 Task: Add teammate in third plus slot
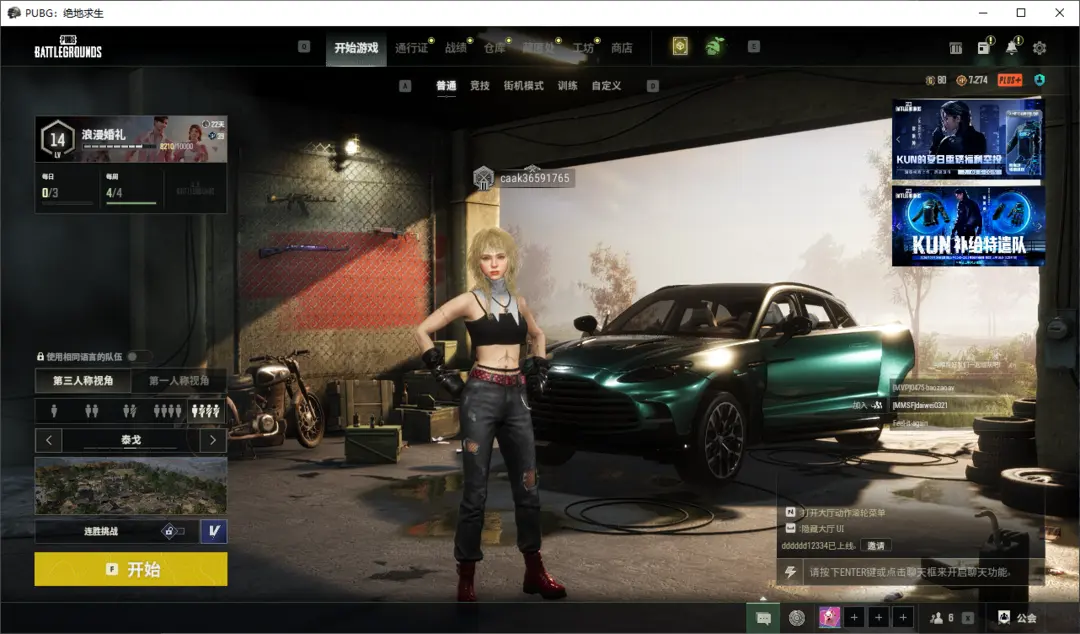(x=904, y=617)
